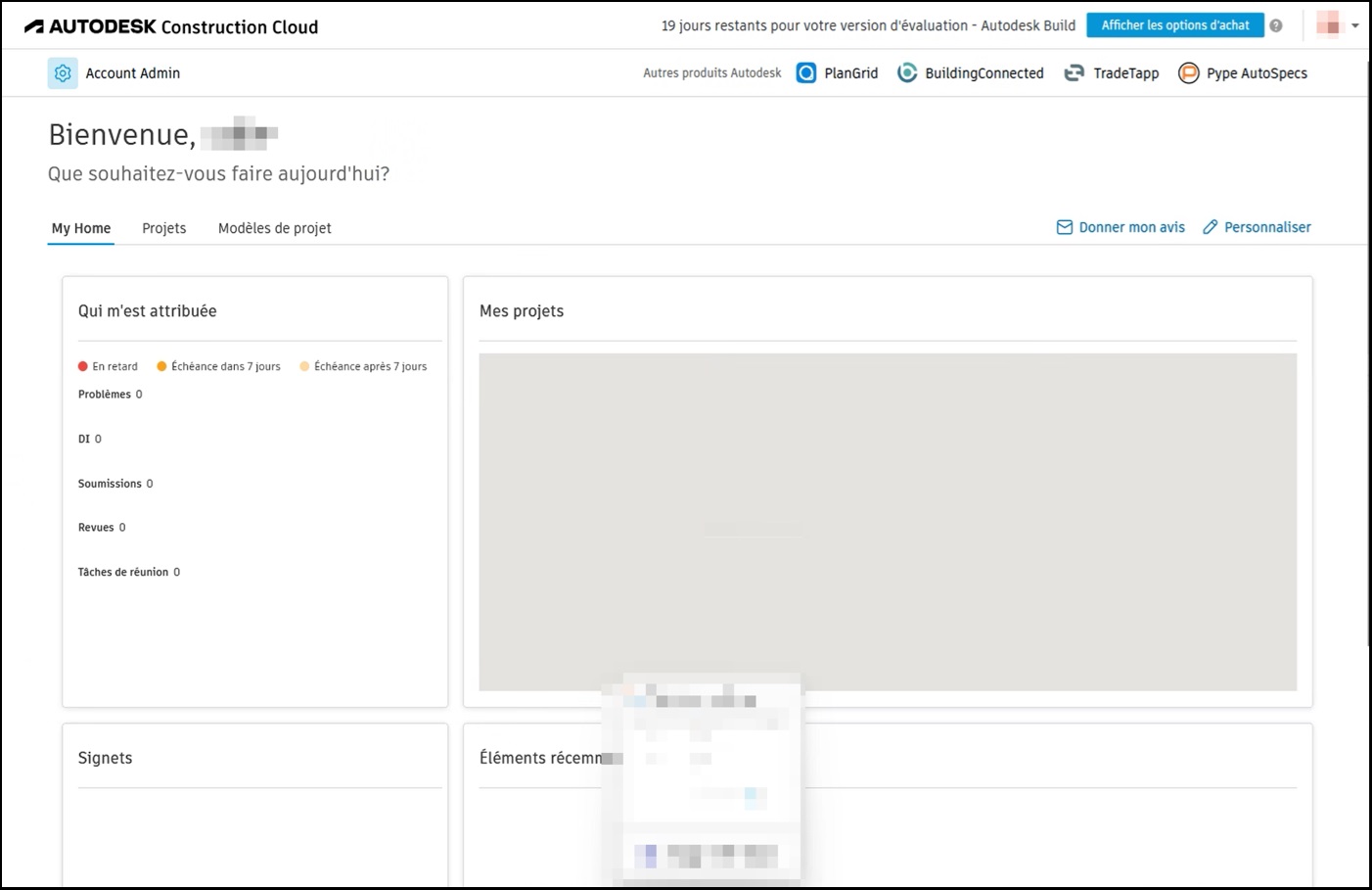Click the pencil icon beside Personnaliser
Screen dimensions: 1372x890
(1211, 226)
